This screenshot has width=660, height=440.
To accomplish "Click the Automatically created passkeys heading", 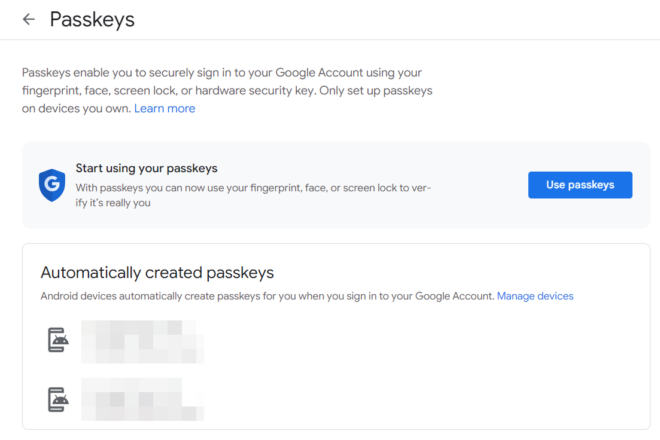I will point(157,273).
